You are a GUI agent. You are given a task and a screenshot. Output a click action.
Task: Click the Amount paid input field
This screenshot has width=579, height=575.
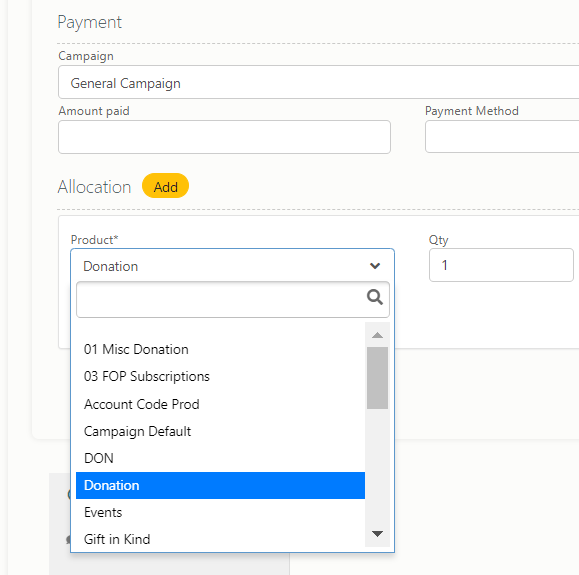[224, 137]
